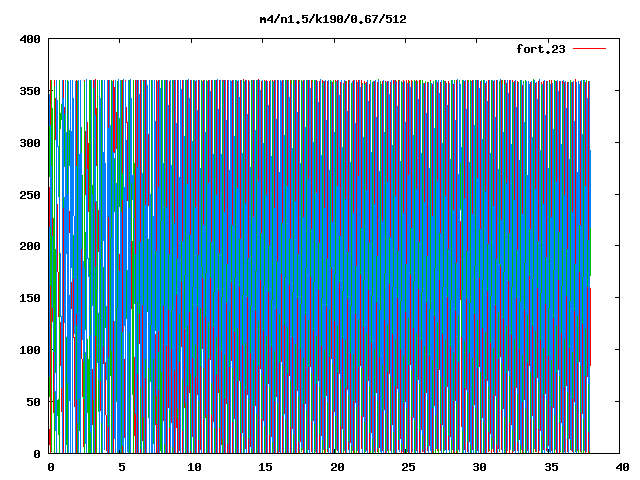Click the y-axis label 0
Image resolution: width=640 pixels, height=480 pixels.
pos(37,453)
